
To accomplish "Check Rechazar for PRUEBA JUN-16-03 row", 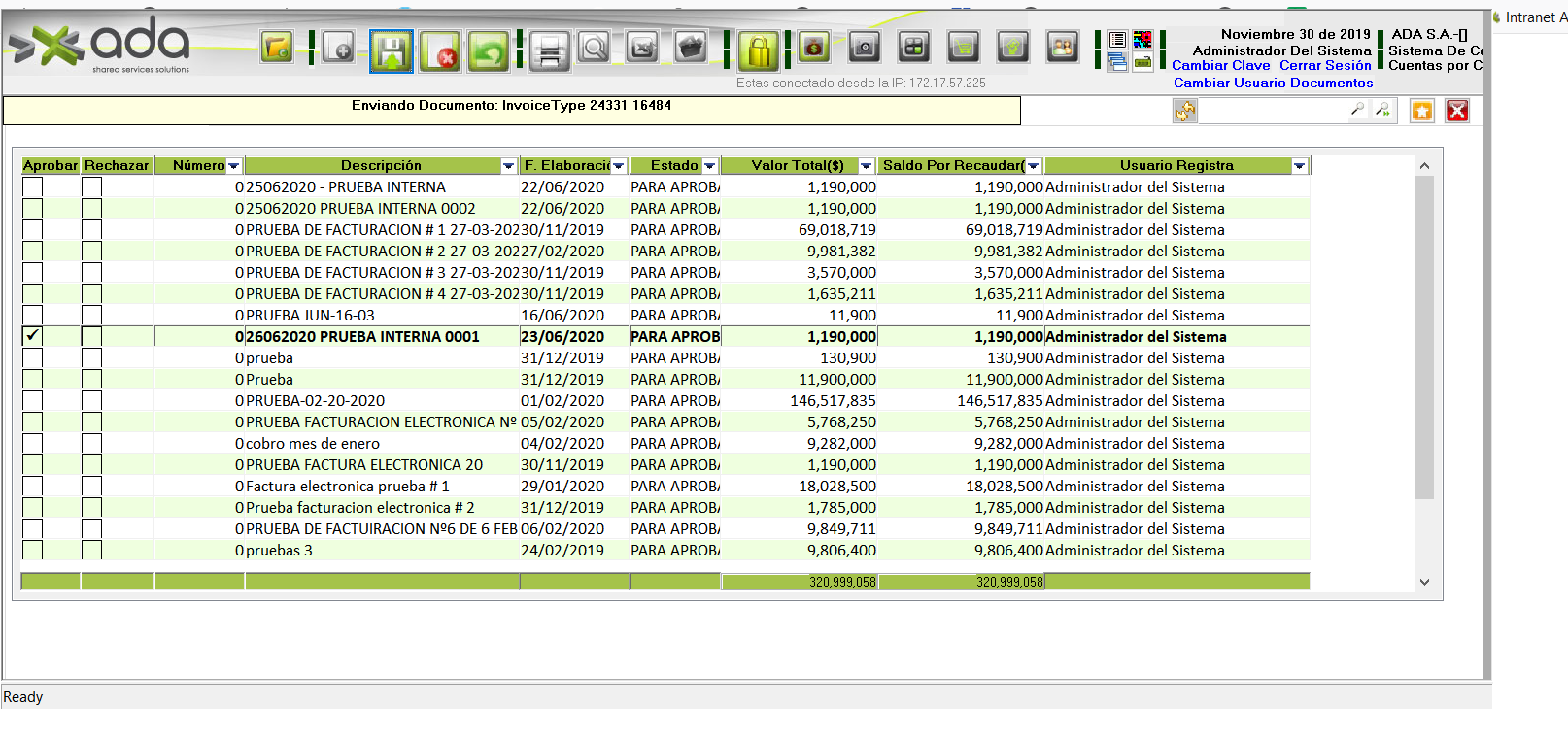I will point(92,315).
